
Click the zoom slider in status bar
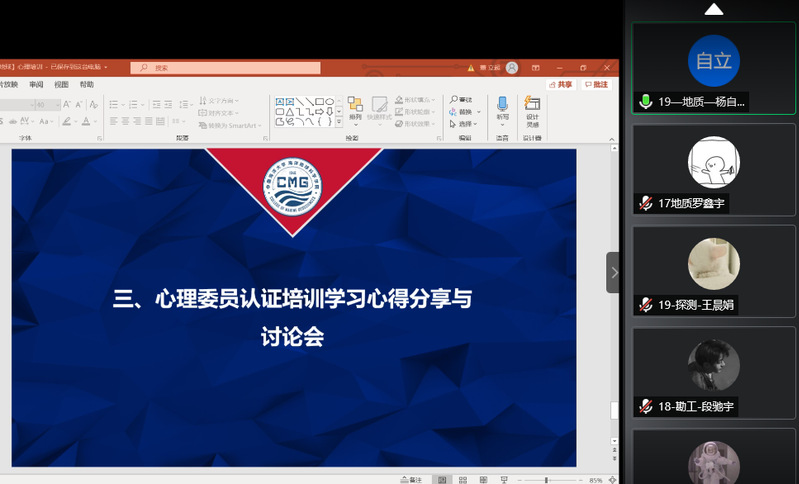[x=548, y=480]
